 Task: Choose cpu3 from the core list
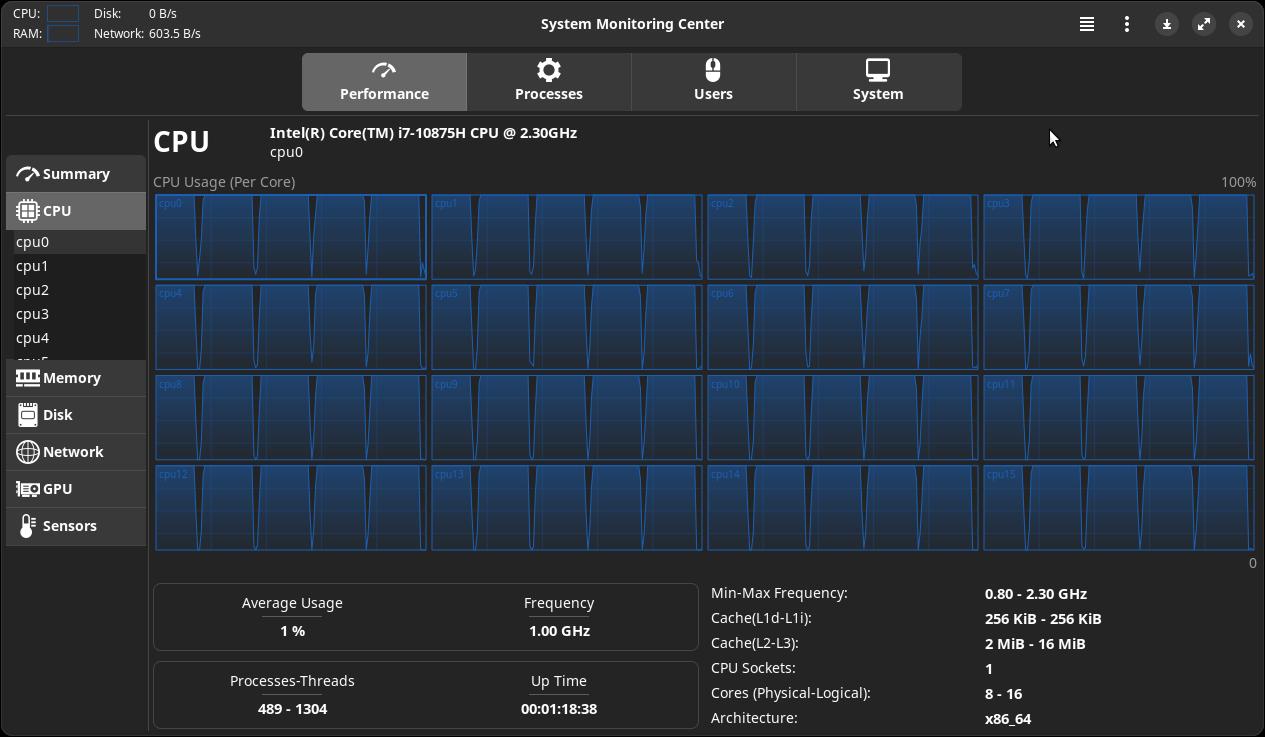pos(32,314)
